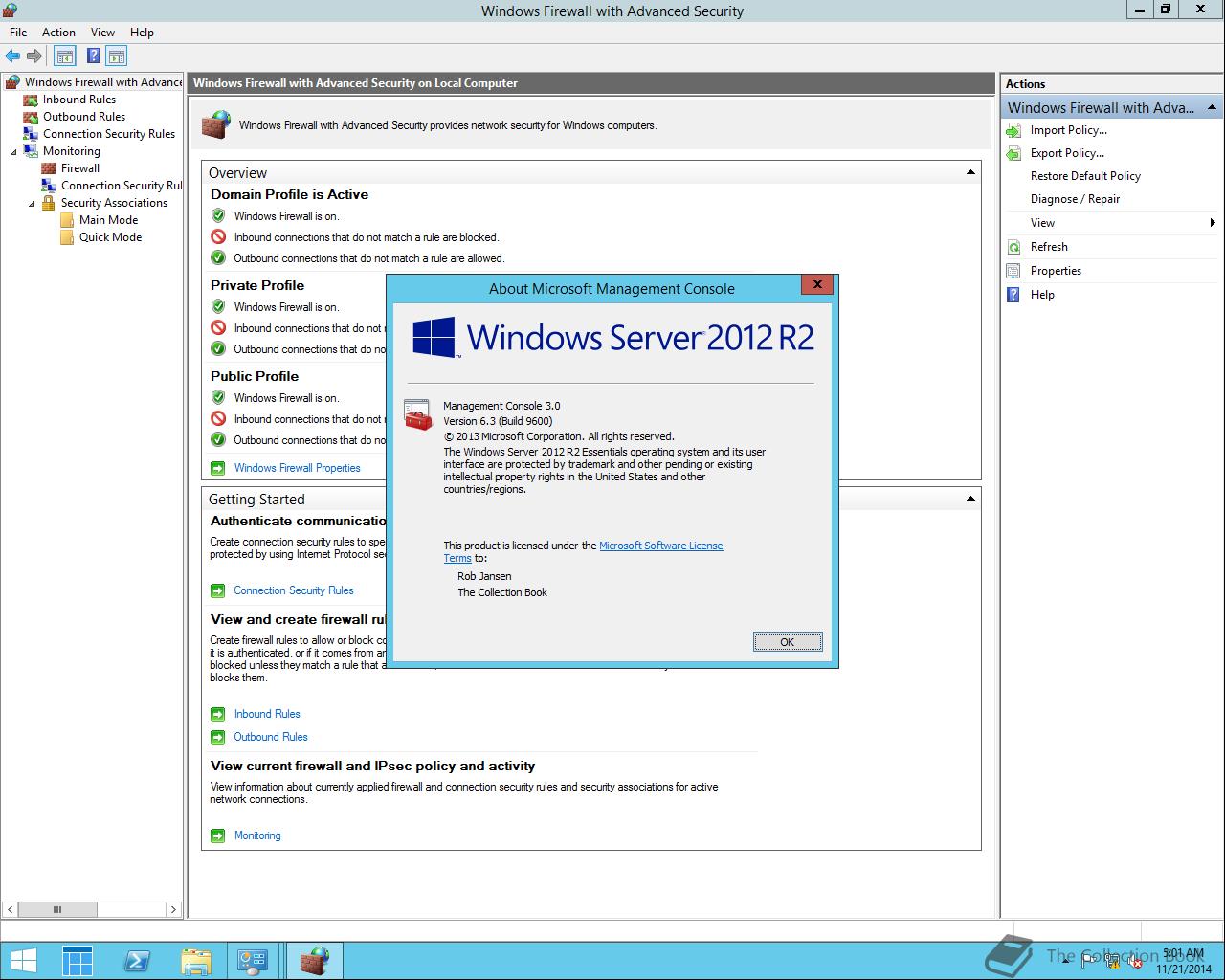Open the Windows Firewall Properties link
Image resolution: width=1225 pixels, height=980 pixels.
(297, 468)
